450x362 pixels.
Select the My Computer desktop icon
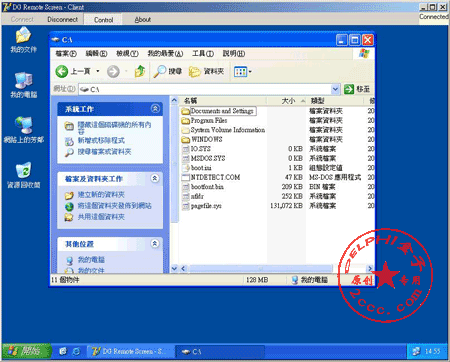click(x=23, y=85)
